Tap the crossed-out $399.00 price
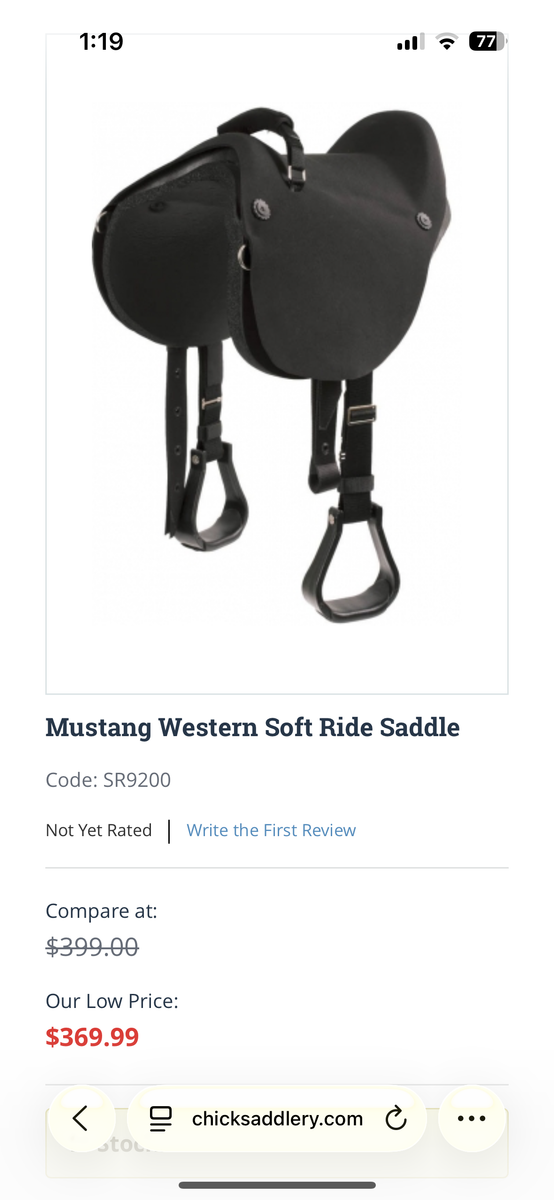554x1200 pixels. pyautogui.click(x=92, y=947)
